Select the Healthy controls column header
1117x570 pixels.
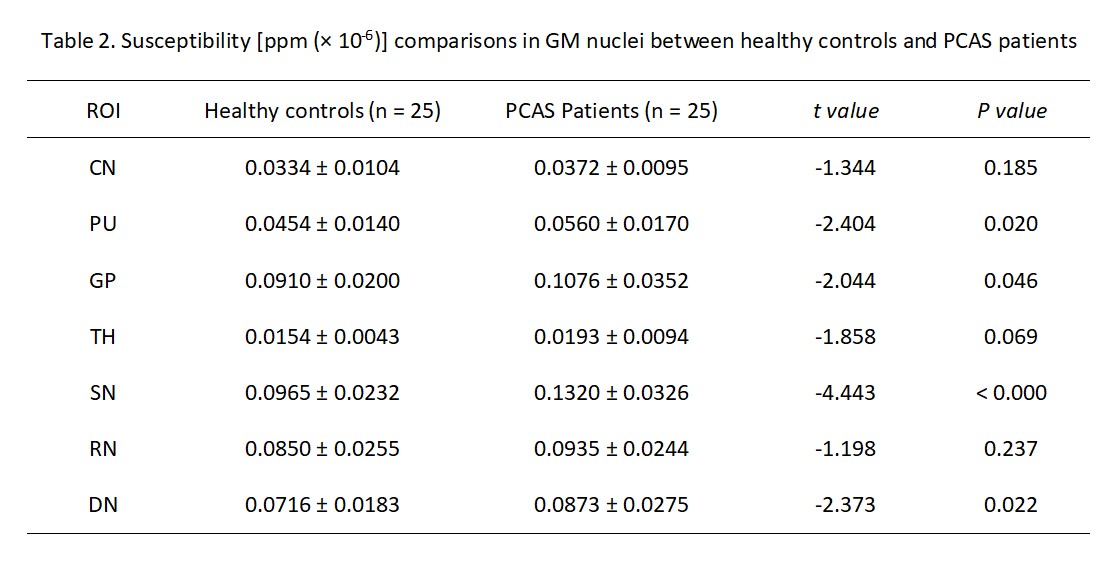(x=322, y=111)
